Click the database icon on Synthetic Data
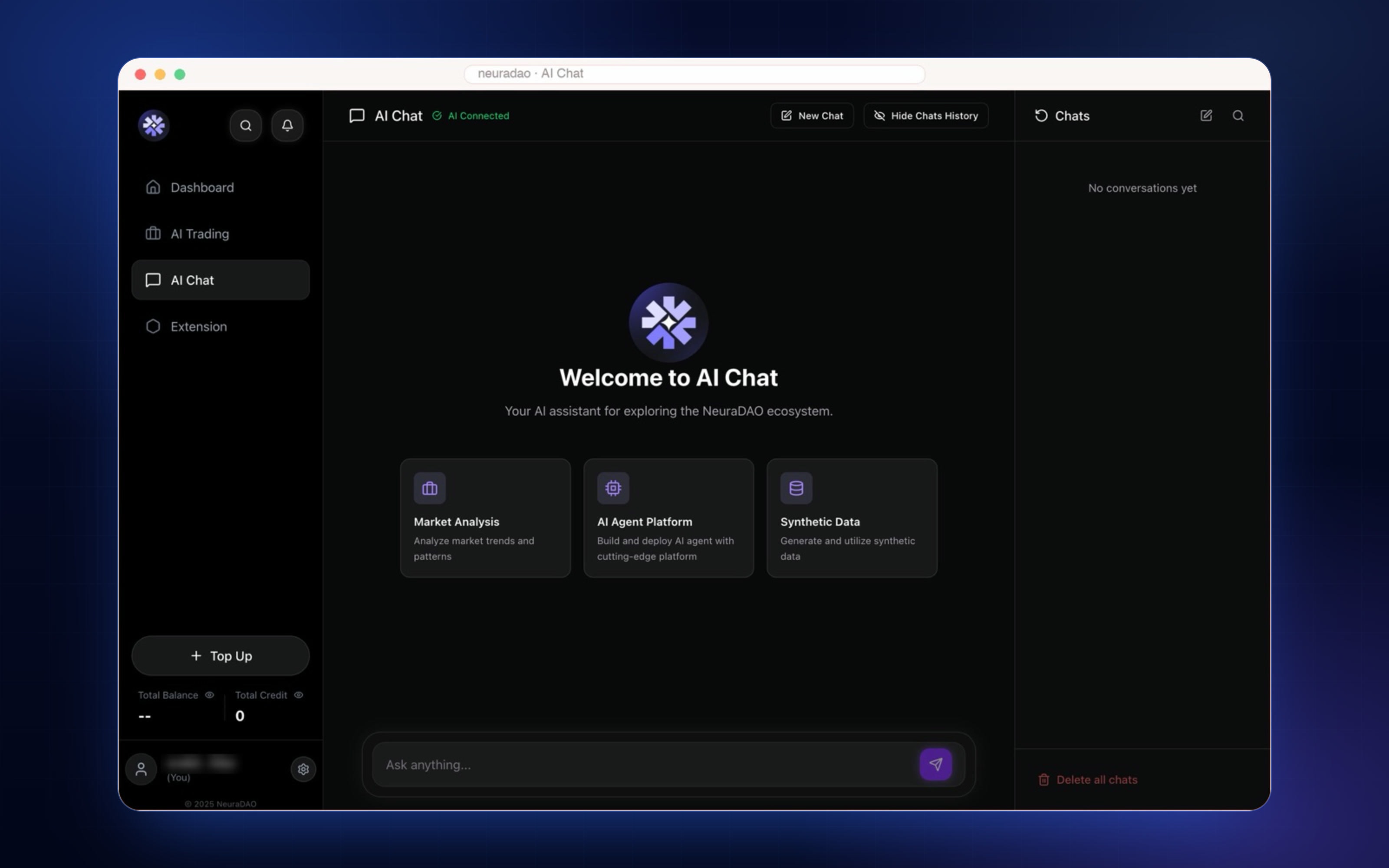Screen dimensions: 1389x868 click(x=796, y=488)
